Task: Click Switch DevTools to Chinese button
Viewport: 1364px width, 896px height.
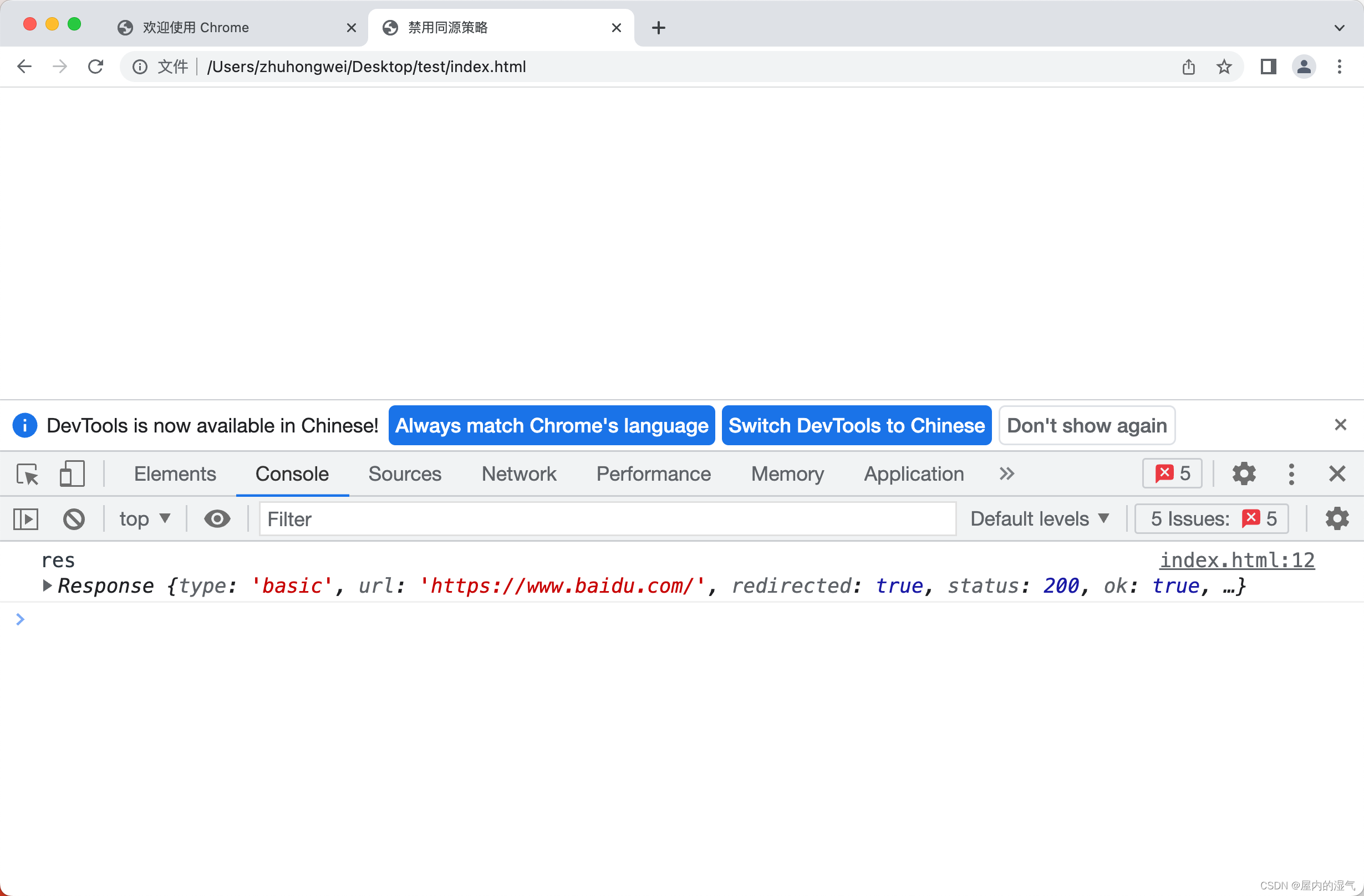Action: coord(856,425)
